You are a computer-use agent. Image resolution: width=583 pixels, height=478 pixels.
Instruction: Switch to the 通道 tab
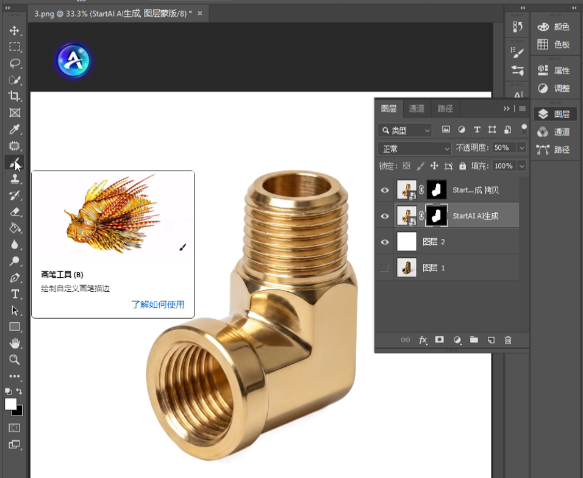[x=416, y=109]
